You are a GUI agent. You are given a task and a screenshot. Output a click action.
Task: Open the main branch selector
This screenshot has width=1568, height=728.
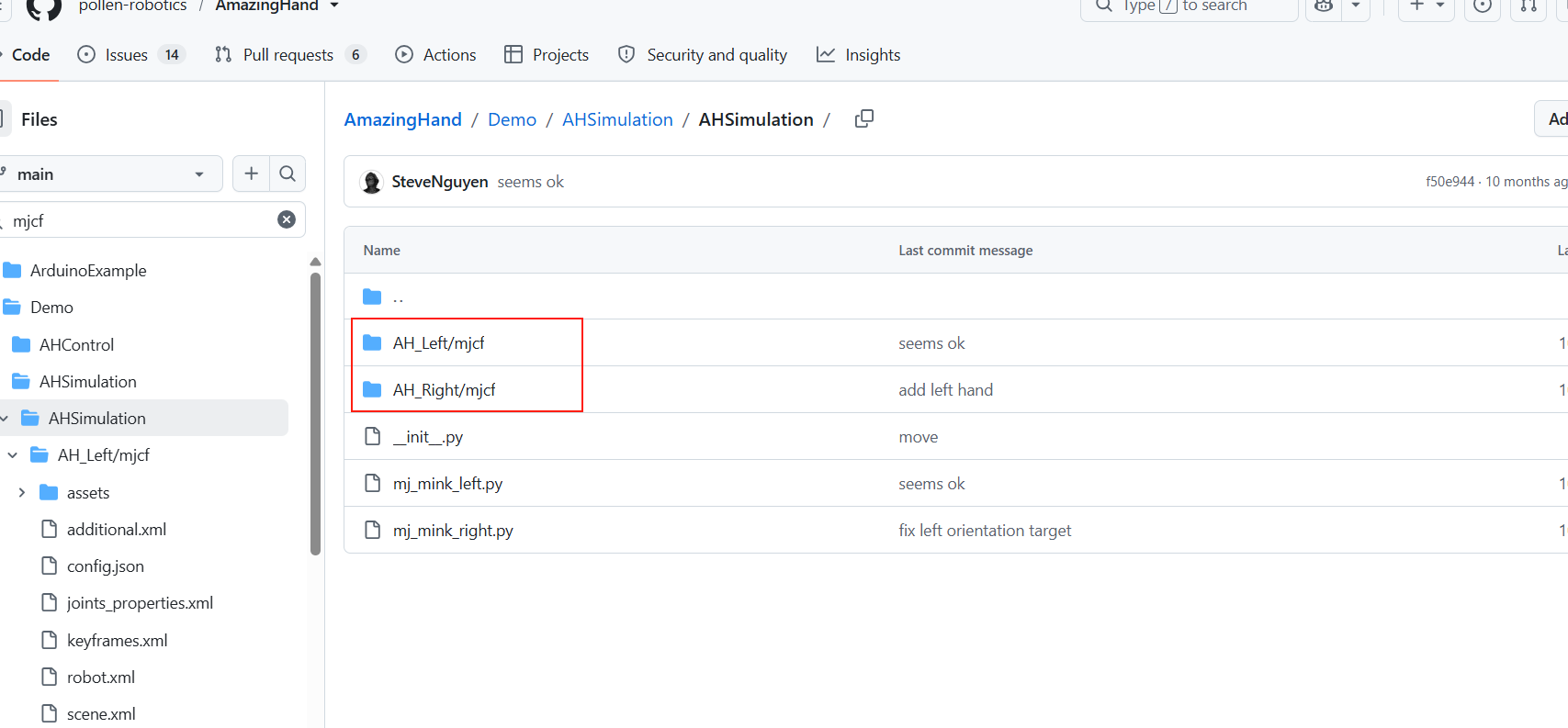110,174
